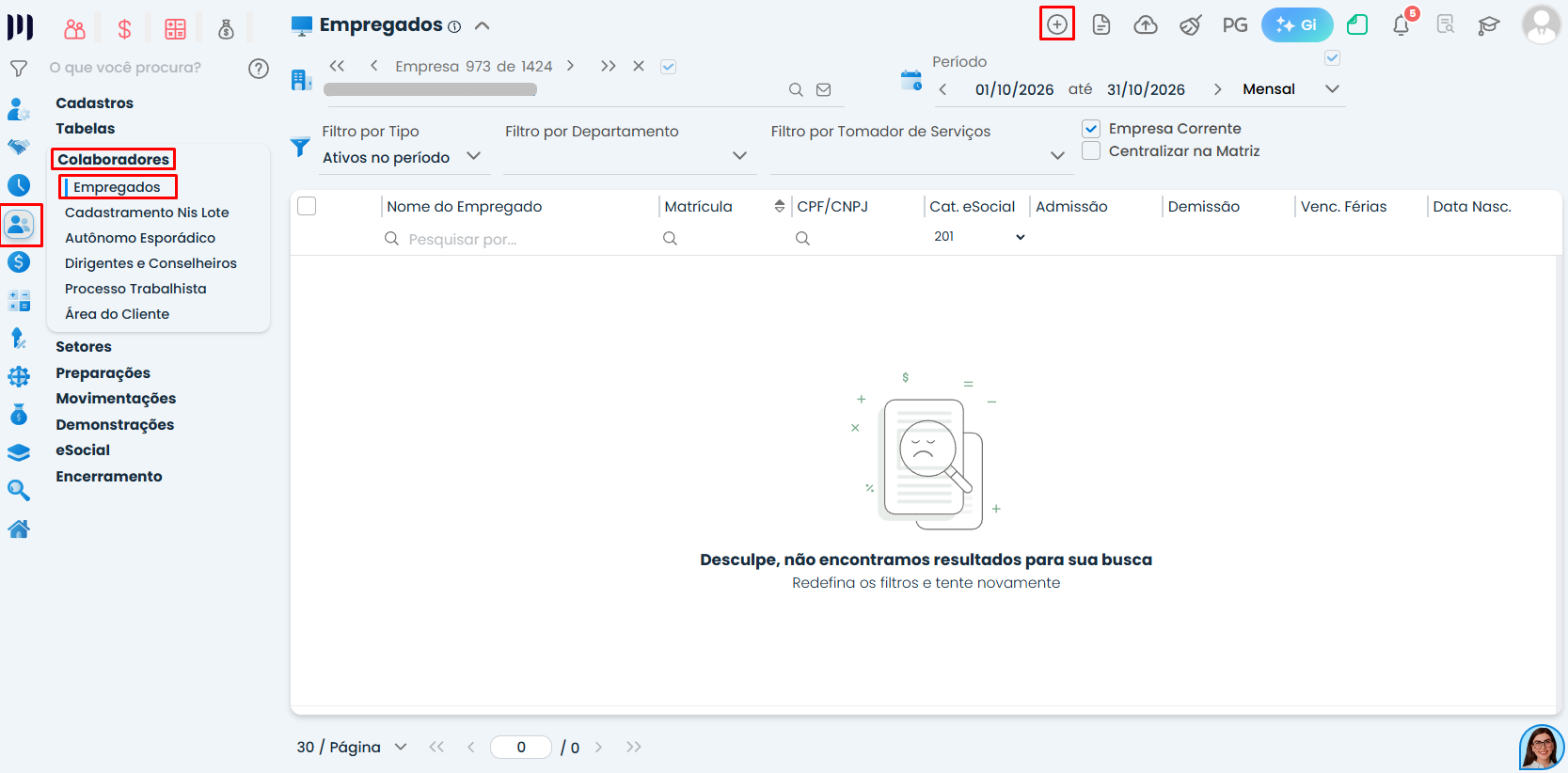
Task: Open the document report icon in top toolbar
Action: pos(1101,24)
